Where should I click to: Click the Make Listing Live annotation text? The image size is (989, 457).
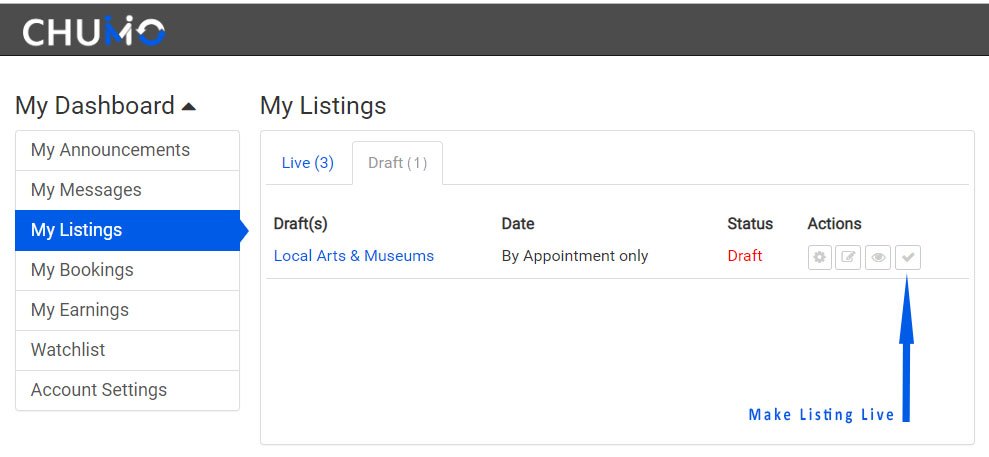[821, 415]
